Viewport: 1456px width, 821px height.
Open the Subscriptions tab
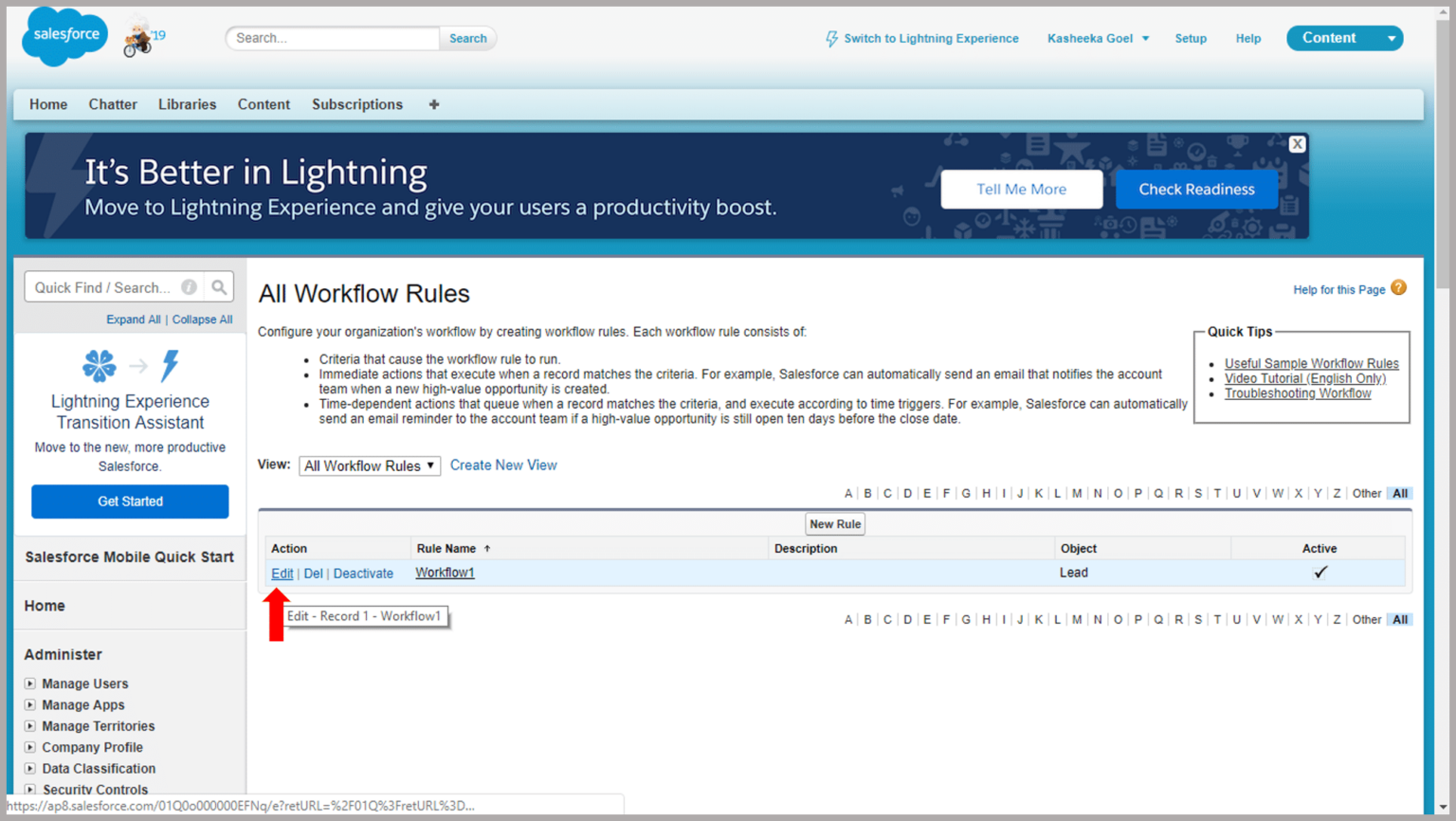pos(356,104)
